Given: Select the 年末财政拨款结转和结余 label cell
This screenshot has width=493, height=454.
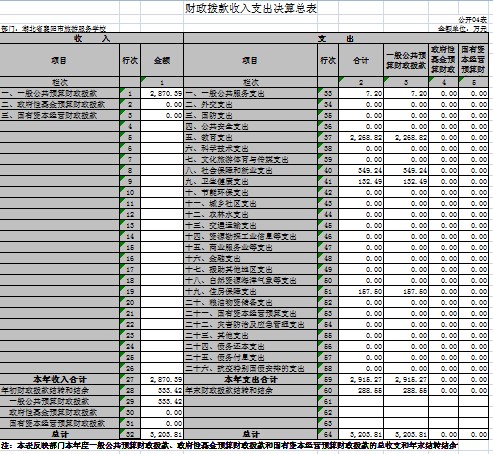Looking at the screenshot, I should tap(251, 390).
